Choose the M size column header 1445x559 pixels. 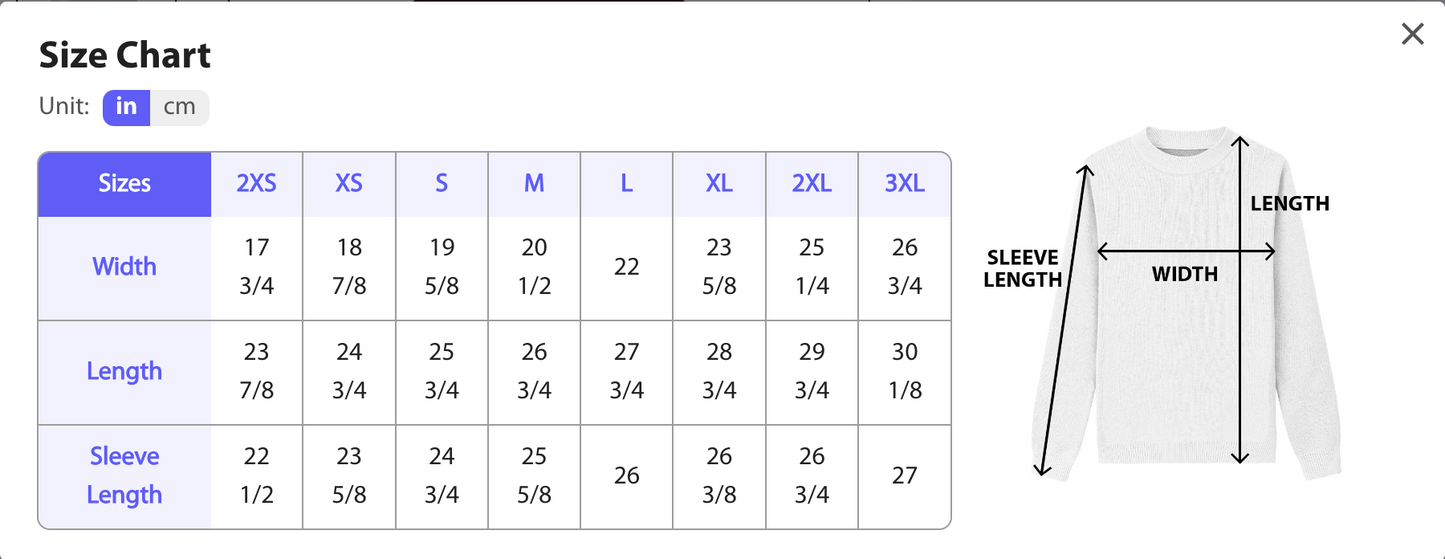tap(534, 184)
